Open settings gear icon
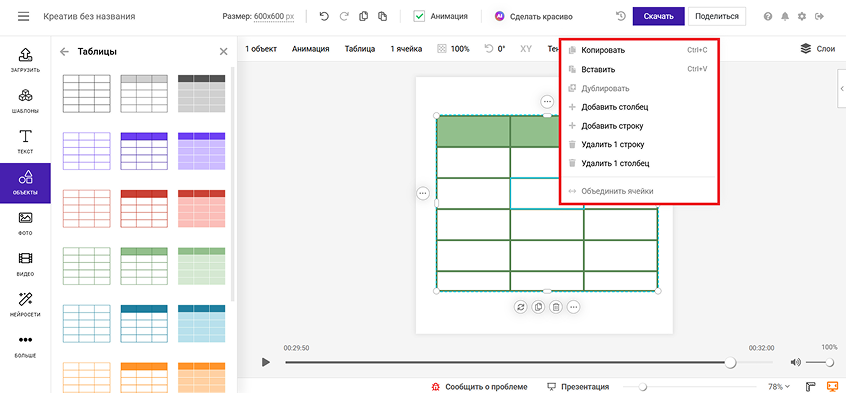Screen dimensions: 846x393 pos(802,16)
